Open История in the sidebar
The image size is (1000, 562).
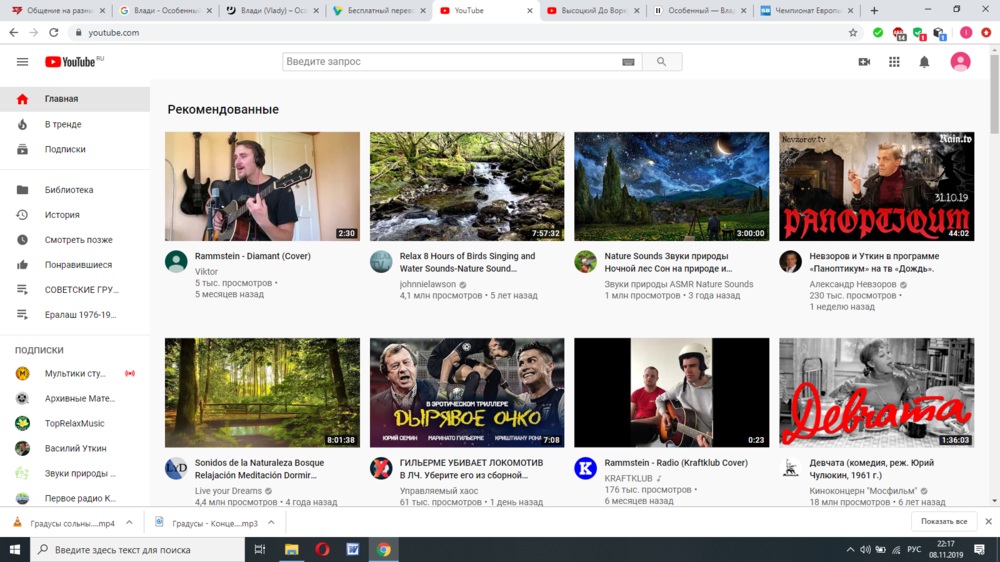pyautogui.click(x=75, y=215)
